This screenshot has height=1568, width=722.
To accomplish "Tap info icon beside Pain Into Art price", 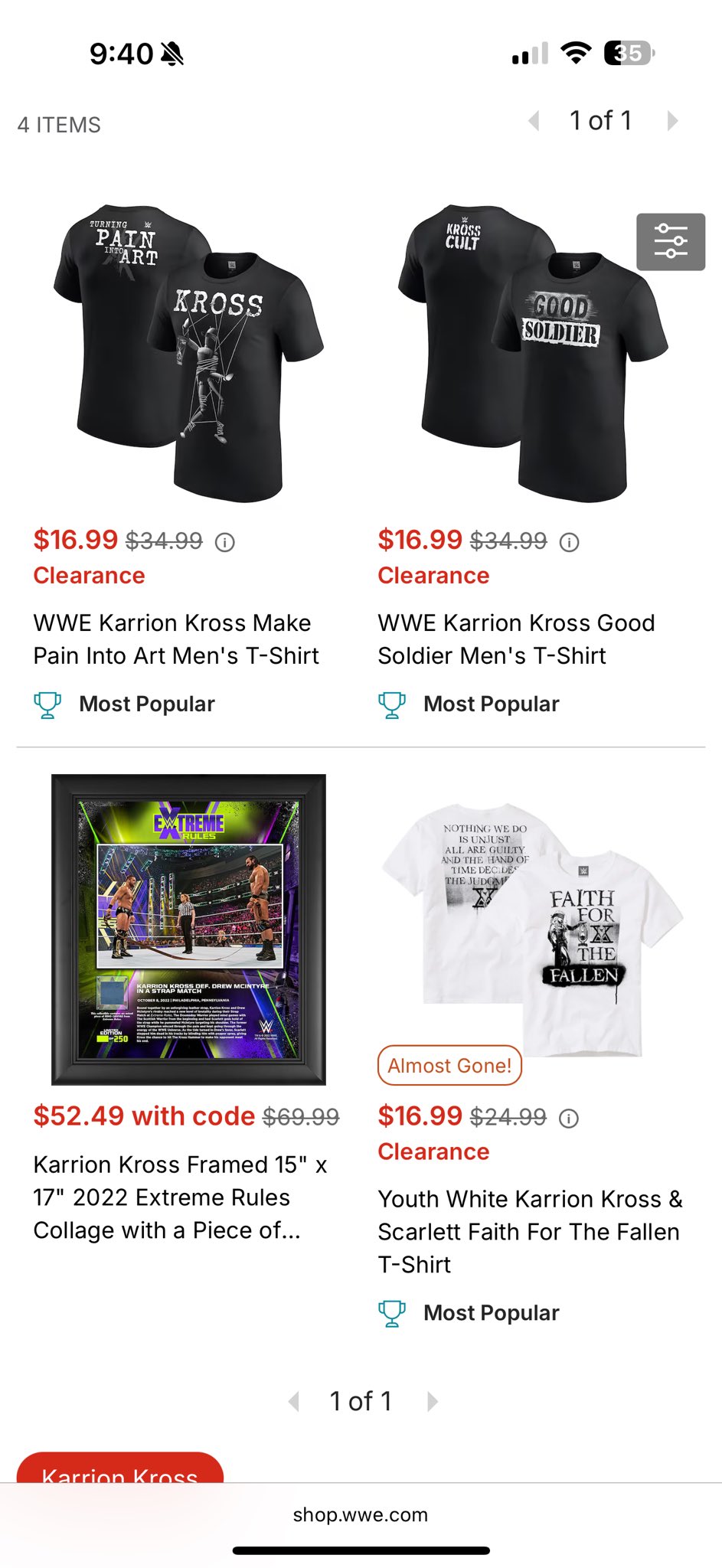I will click(224, 543).
